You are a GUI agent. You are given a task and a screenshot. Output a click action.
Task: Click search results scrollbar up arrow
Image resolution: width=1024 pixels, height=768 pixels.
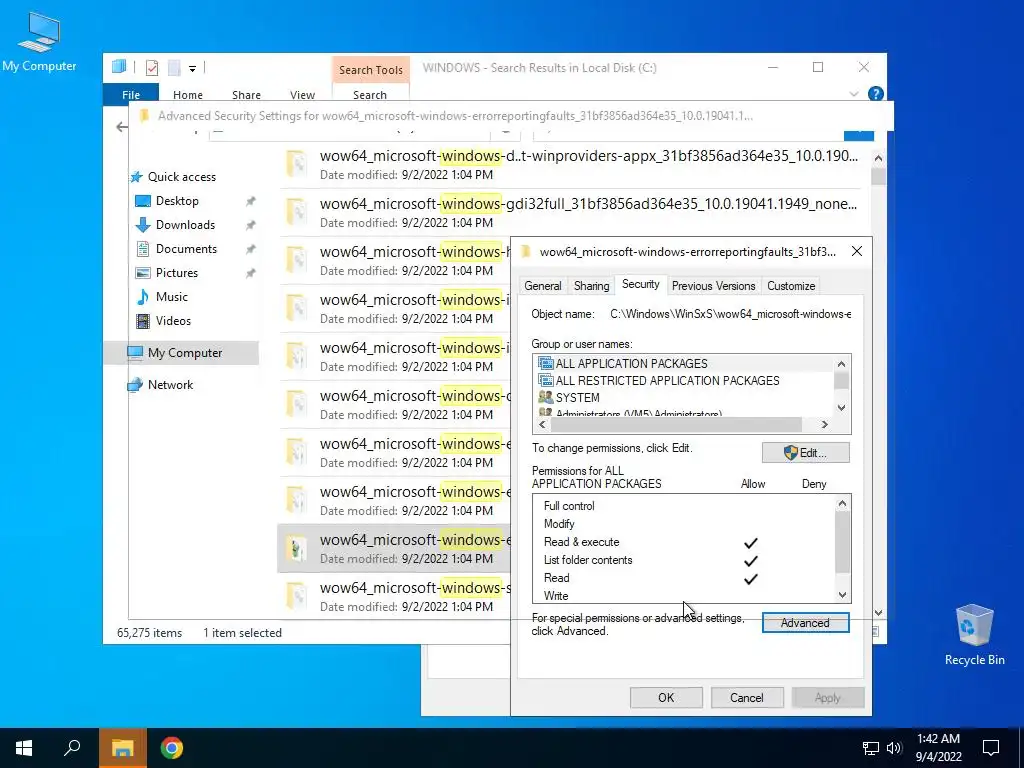tap(878, 158)
